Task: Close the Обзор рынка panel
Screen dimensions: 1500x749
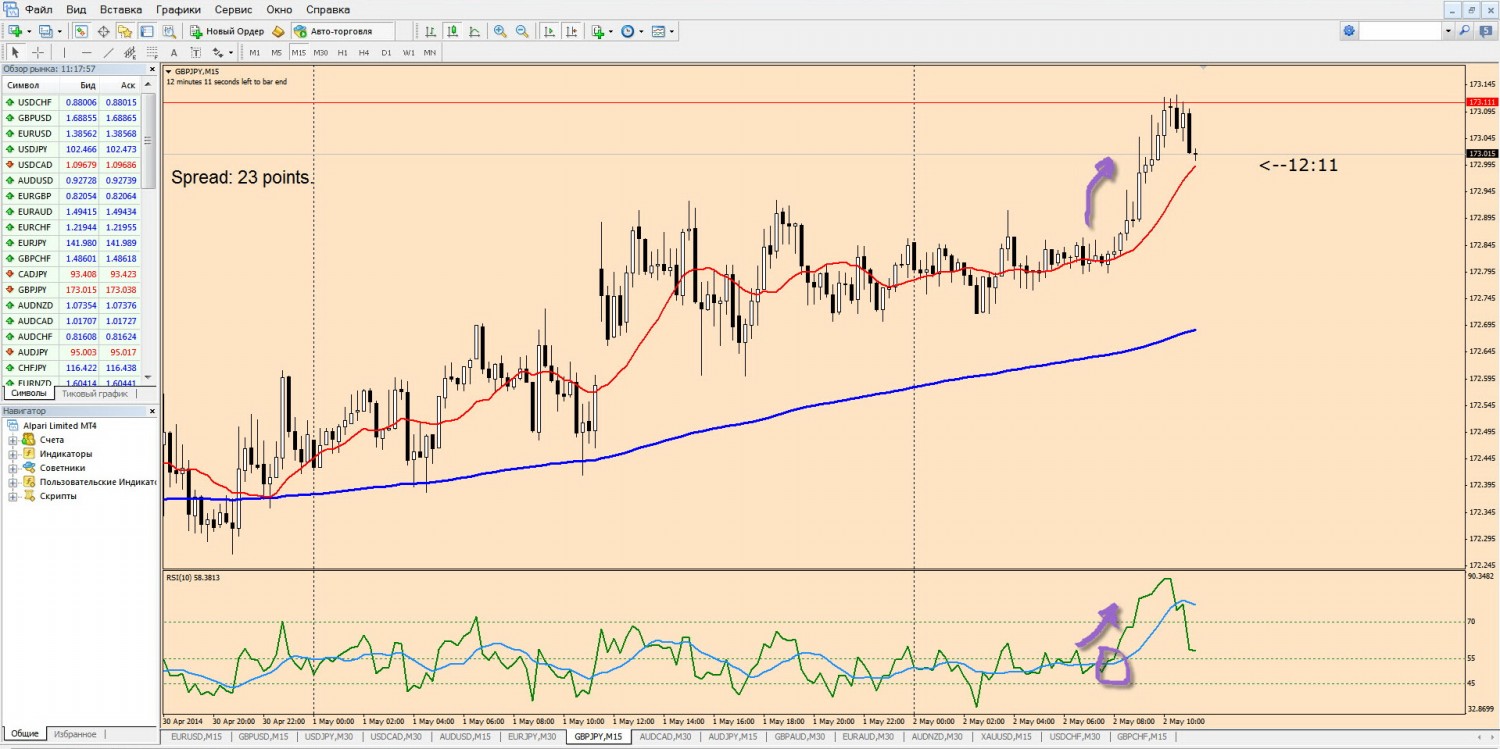Action: [152, 69]
